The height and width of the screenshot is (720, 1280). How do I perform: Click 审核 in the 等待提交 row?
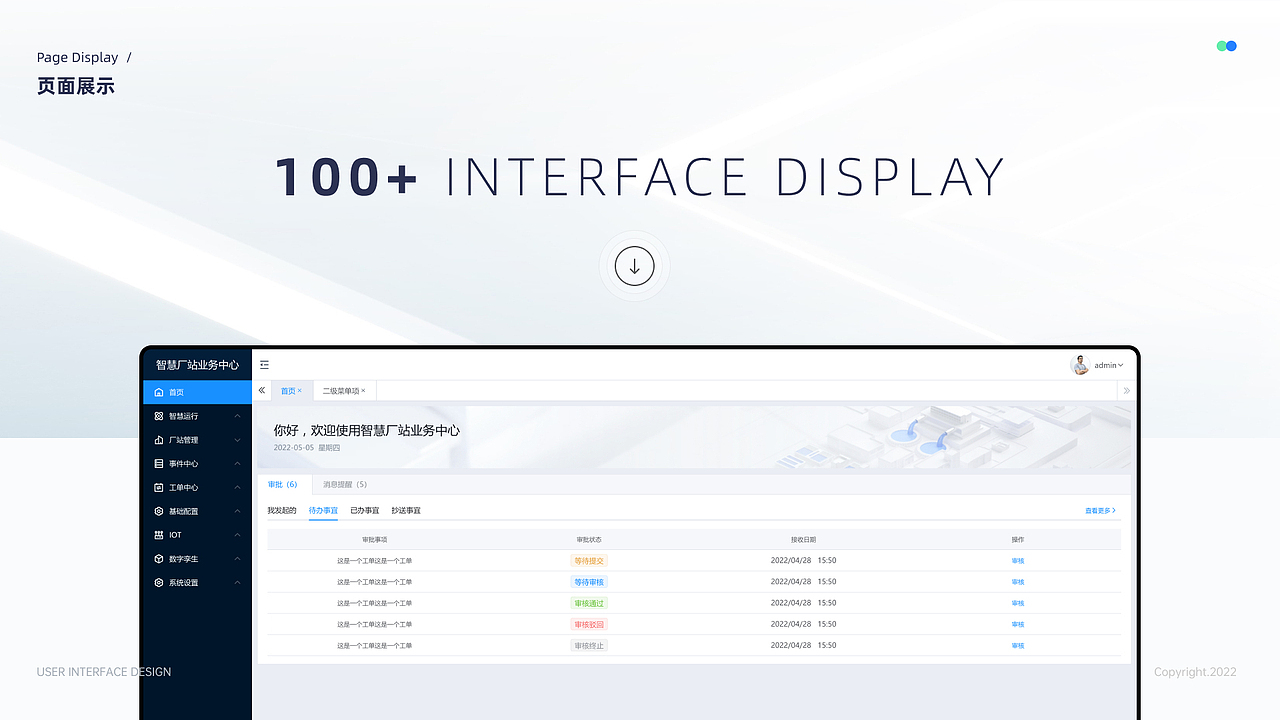point(1018,561)
